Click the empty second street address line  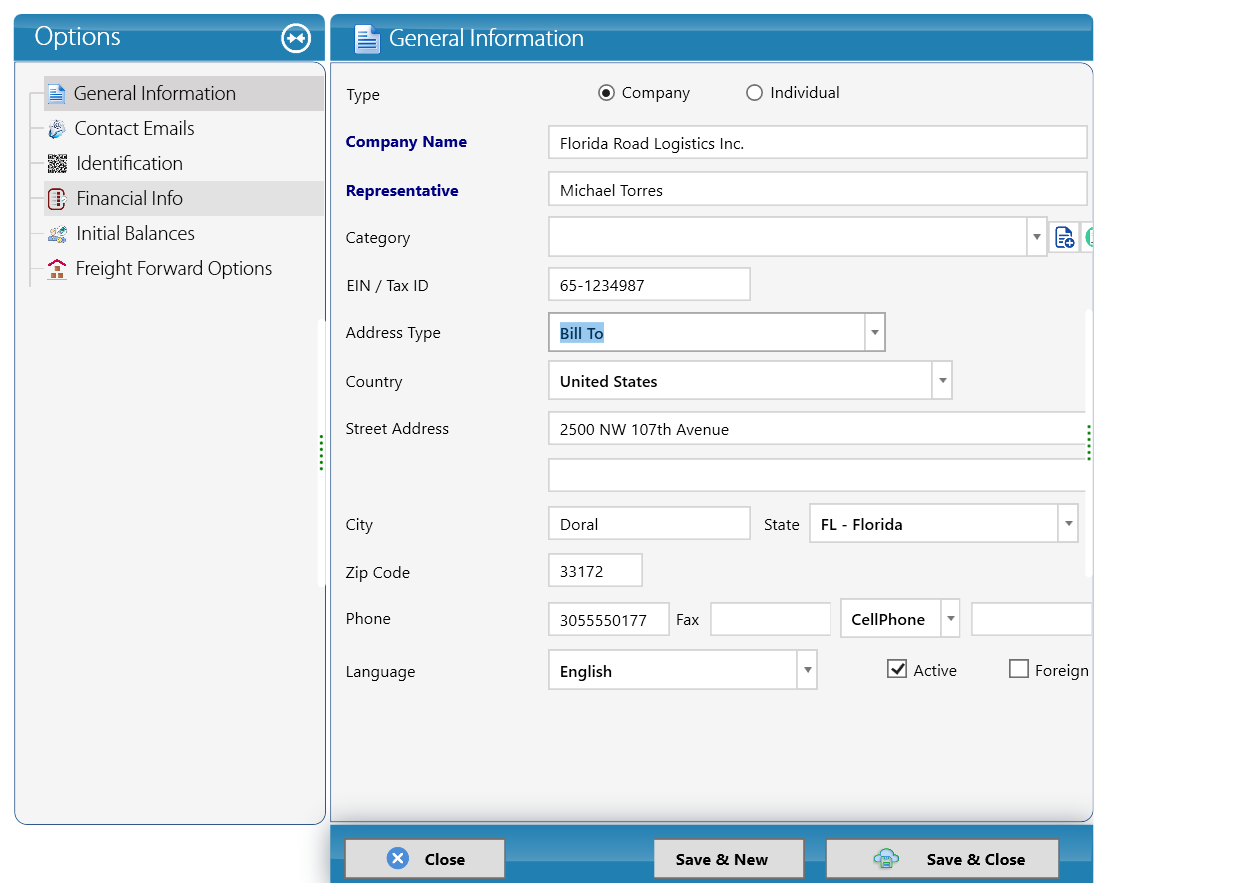coord(818,476)
